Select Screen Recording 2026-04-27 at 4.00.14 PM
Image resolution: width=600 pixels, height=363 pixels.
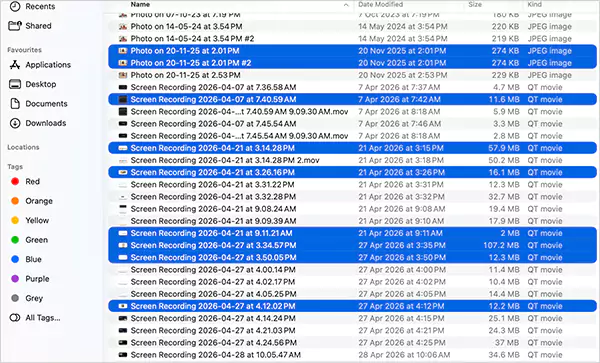pos(352,270)
